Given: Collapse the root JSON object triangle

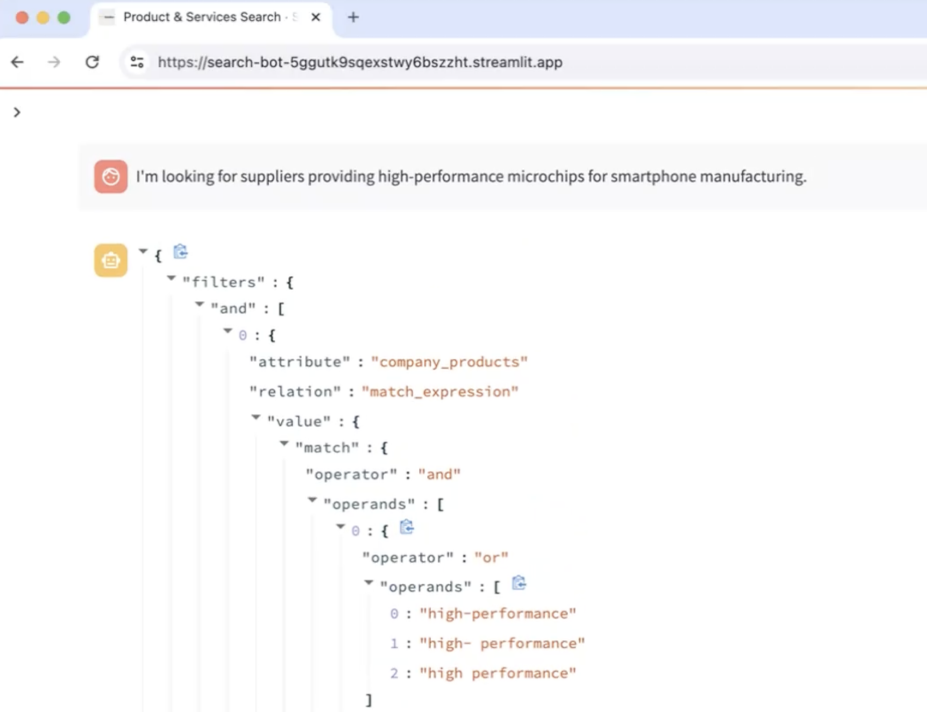Looking at the screenshot, I should (143, 253).
